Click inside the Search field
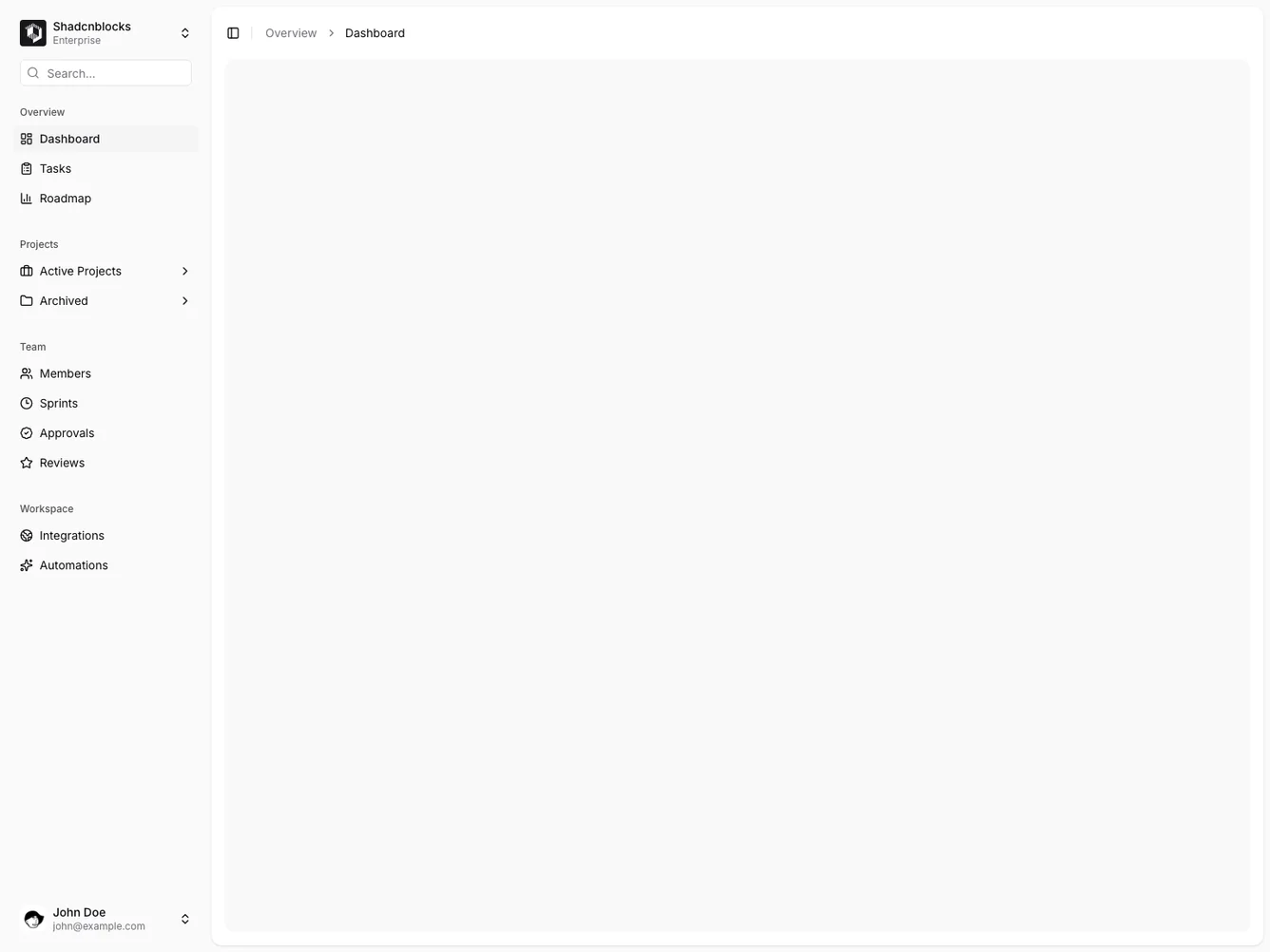Viewport: 1270px width, 952px height. [x=106, y=72]
